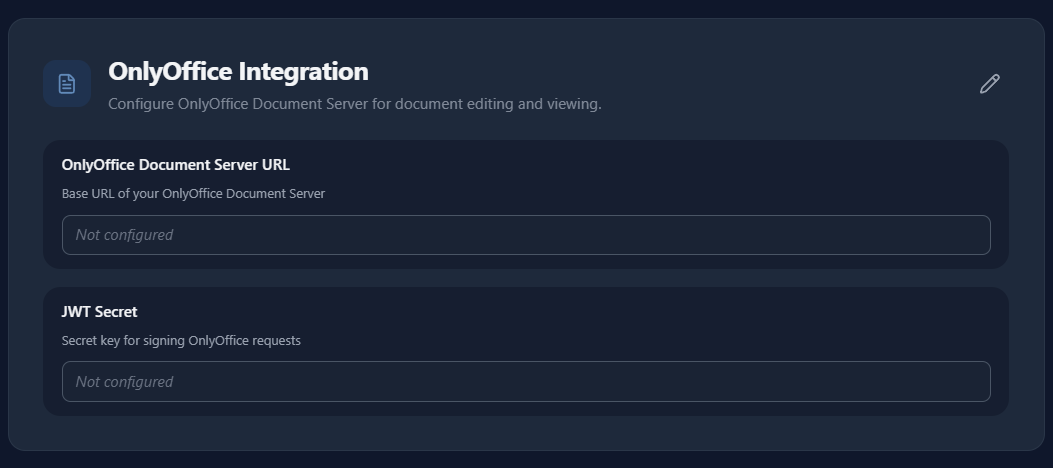Click the OnlyOffice Integration heading
The height and width of the screenshot is (468, 1053).
click(x=238, y=72)
